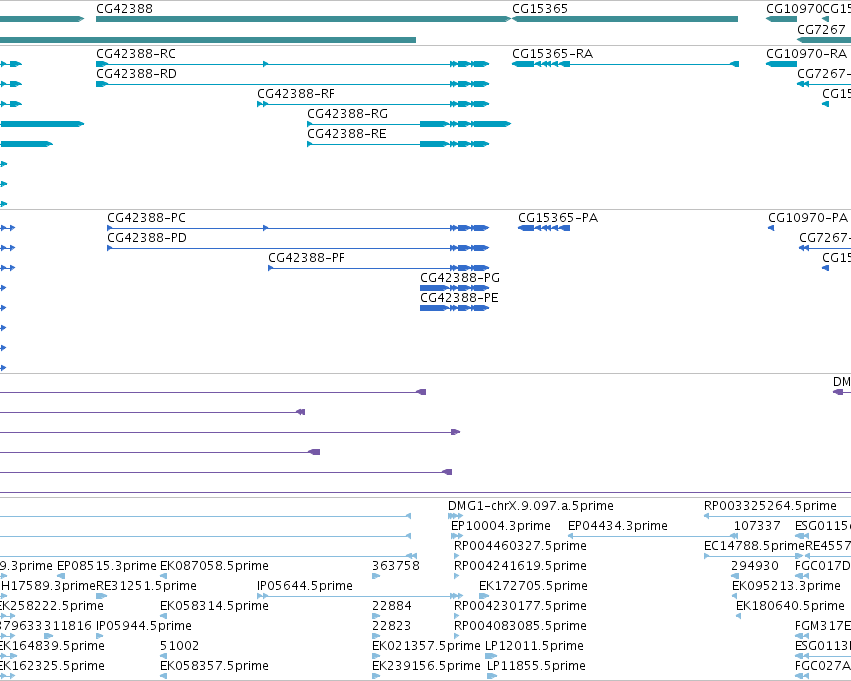
Task: Select the IP05644.5prime label
Action: click(305, 587)
